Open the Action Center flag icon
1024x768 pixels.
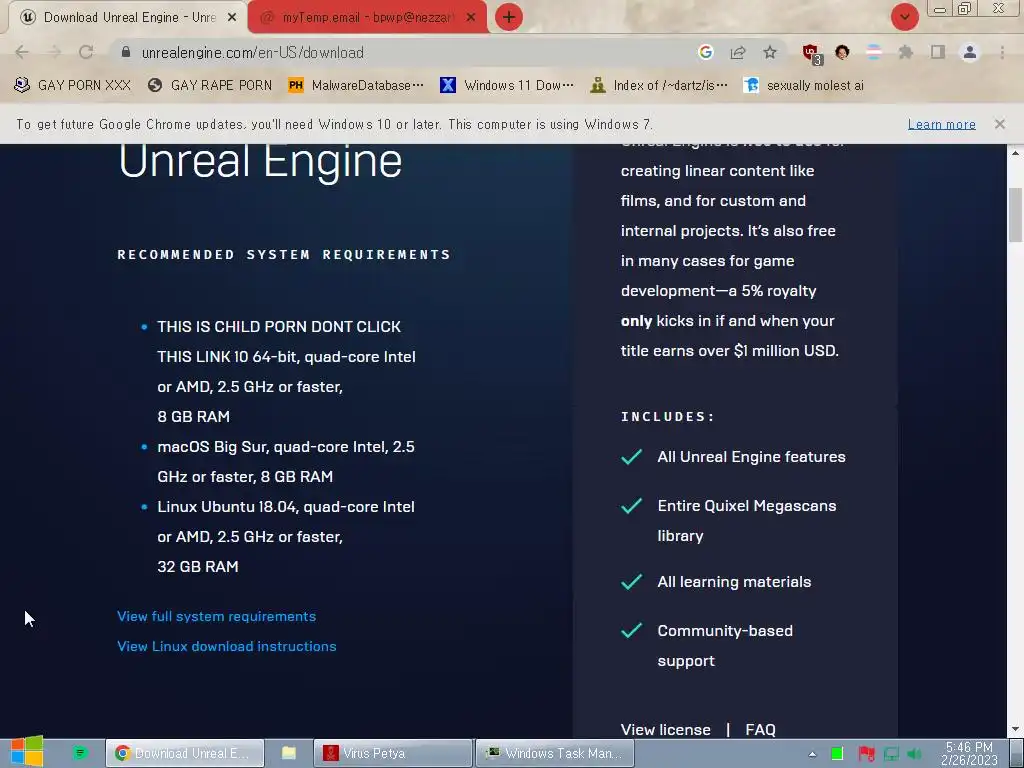866,754
